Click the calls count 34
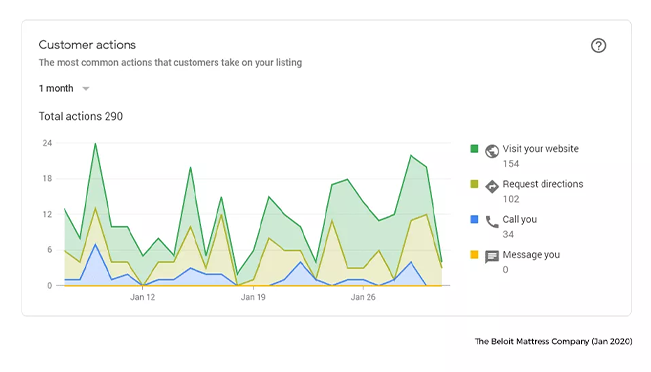 (508, 235)
